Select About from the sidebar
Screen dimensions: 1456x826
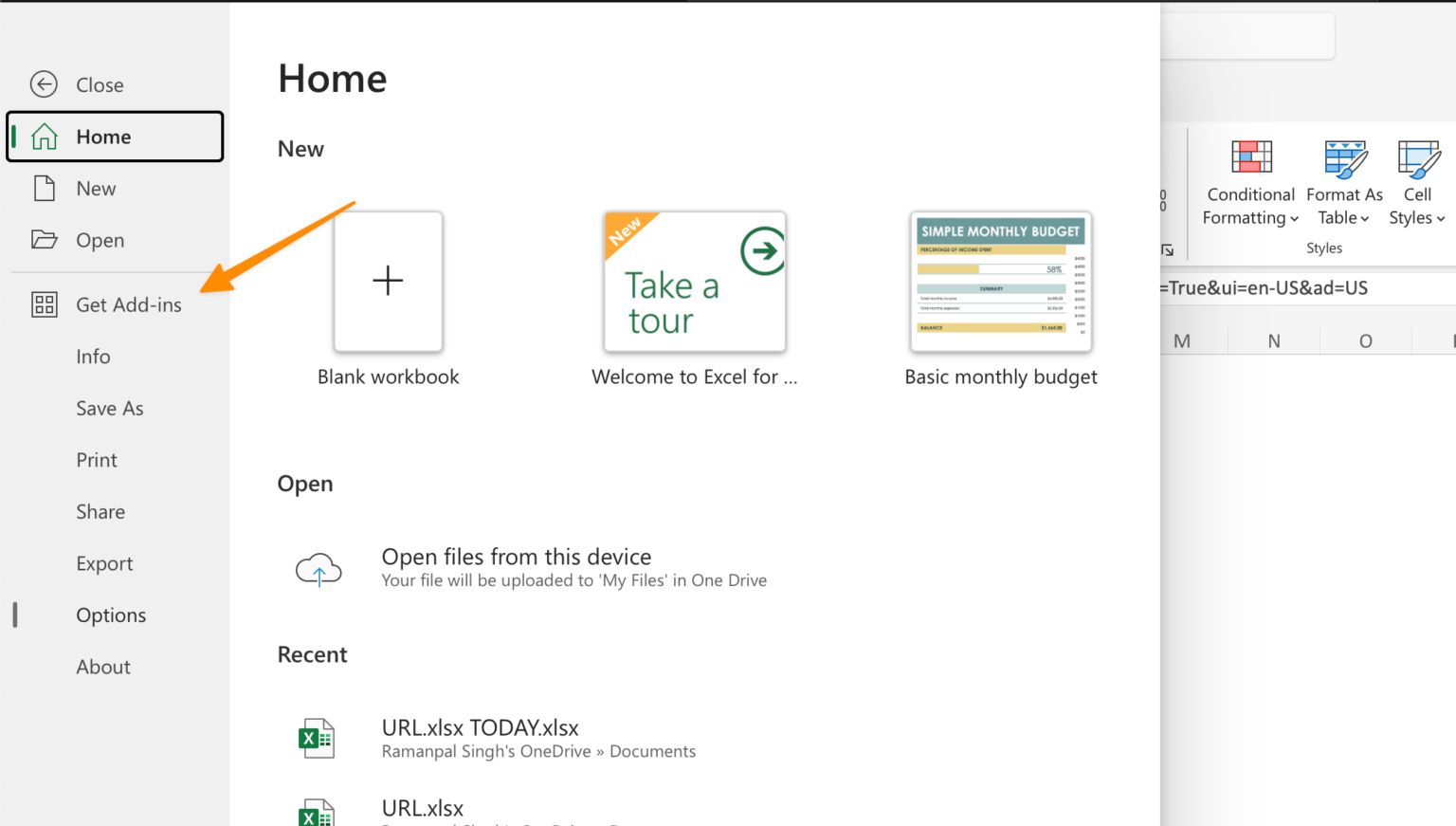click(x=102, y=667)
